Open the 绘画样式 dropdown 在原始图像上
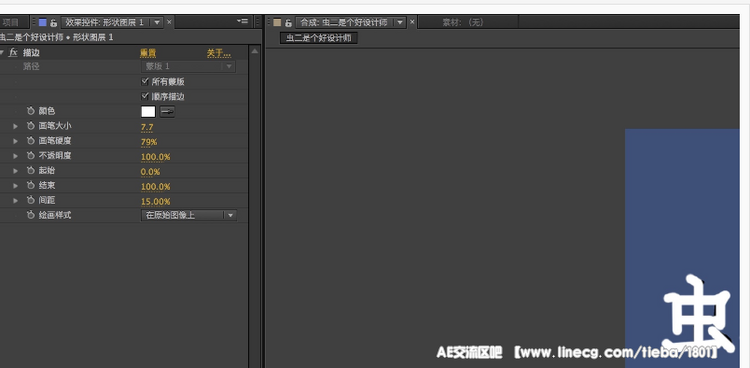The width and height of the screenshot is (750, 368). point(188,215)
